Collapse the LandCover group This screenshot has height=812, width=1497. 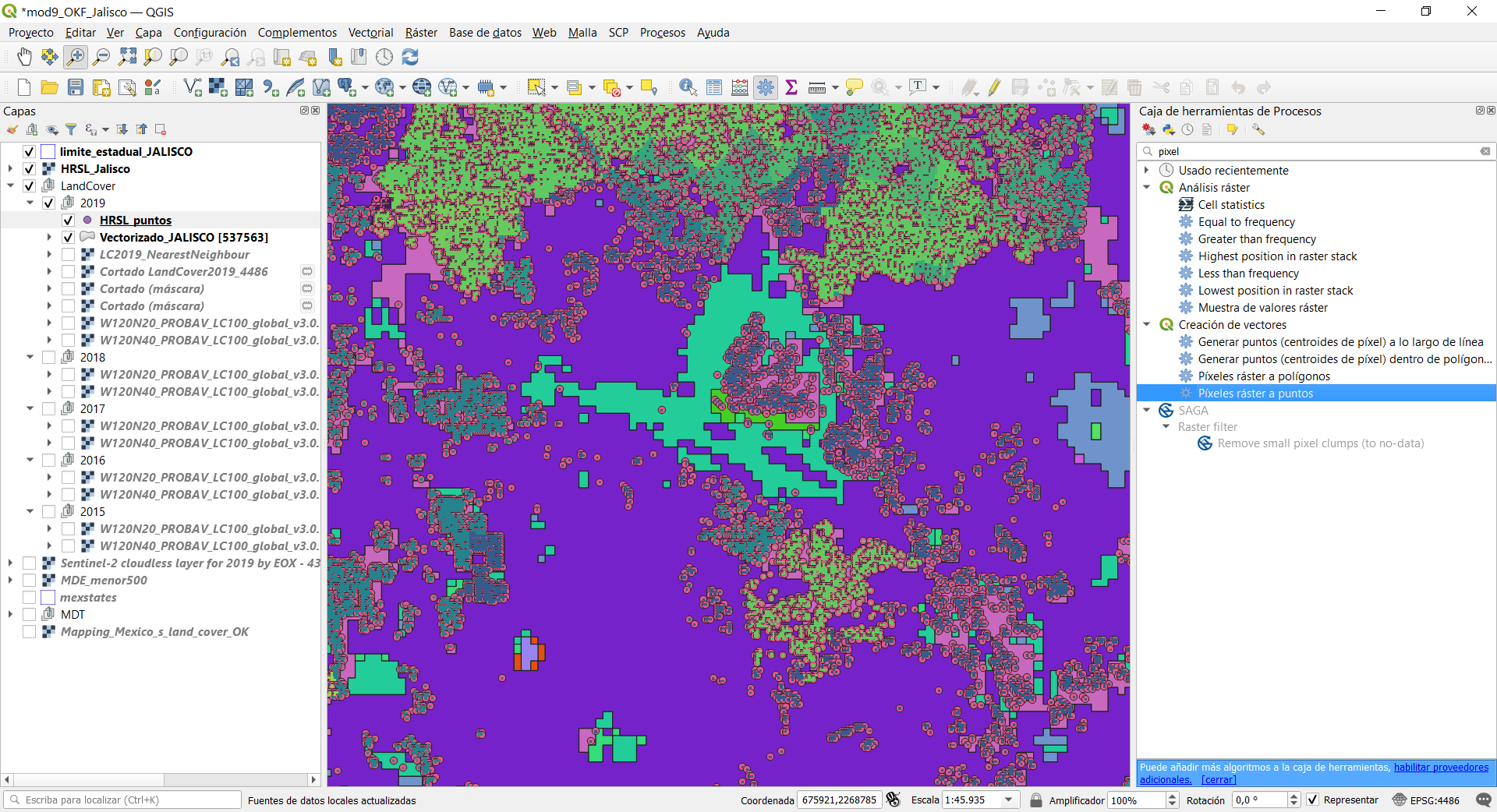(x=10, y=185)
